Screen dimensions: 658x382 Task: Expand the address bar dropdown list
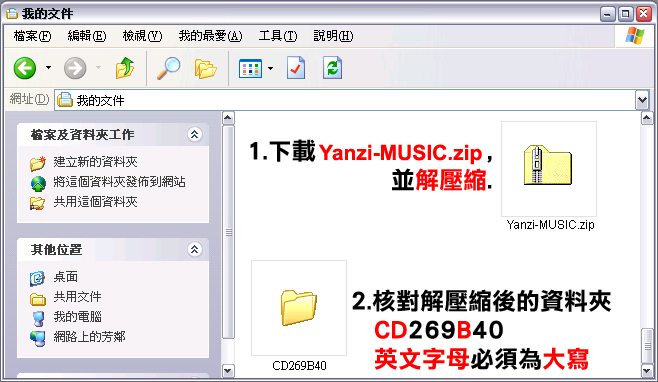[642, 100]
